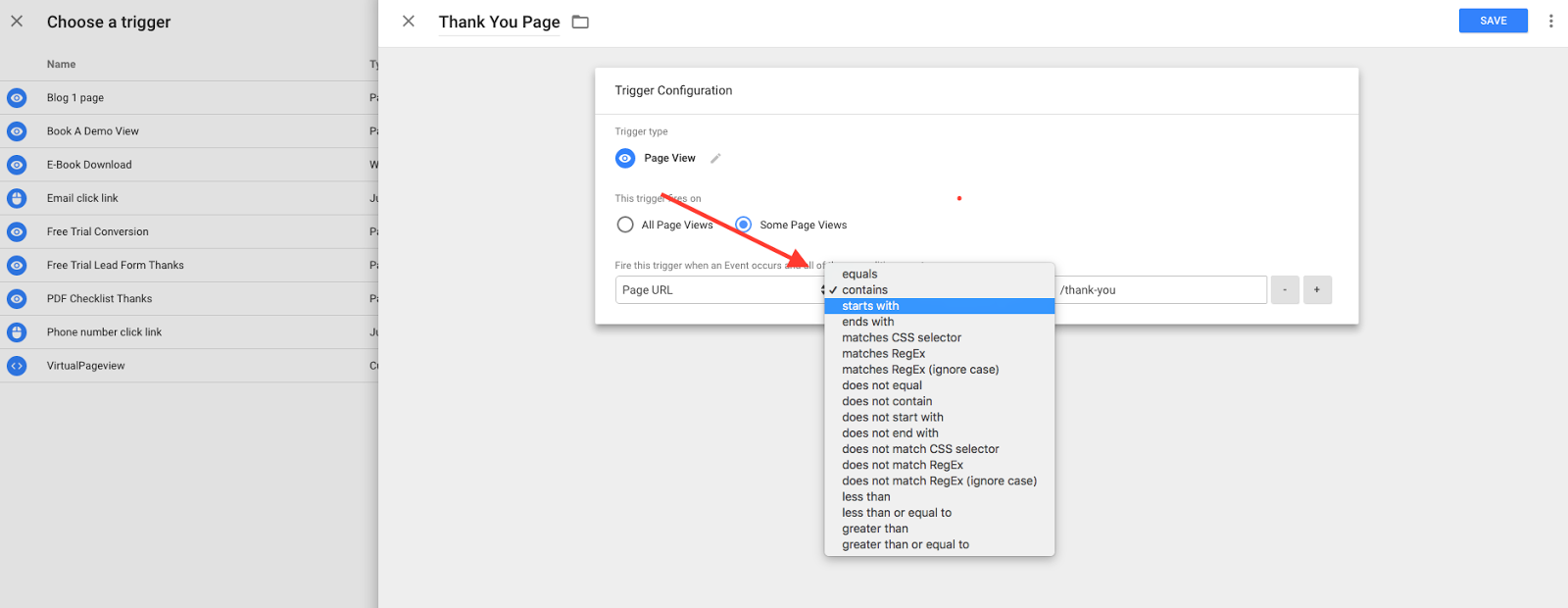Close the Choose a trigger panel

[x=17, y=21]
